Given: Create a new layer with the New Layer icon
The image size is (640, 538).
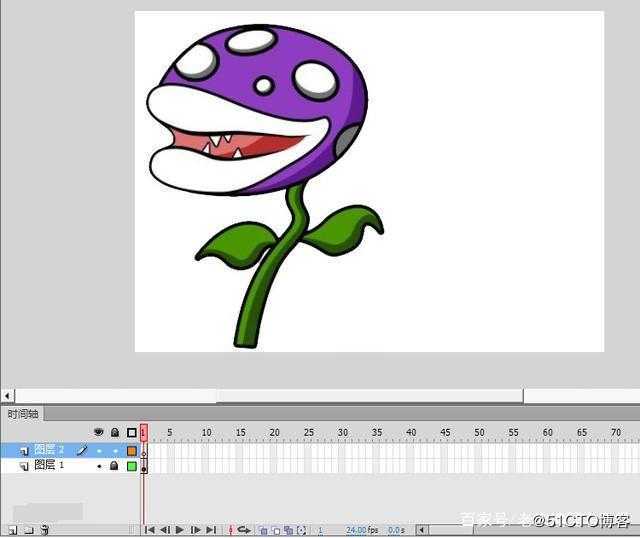Looking at the screenshot, I should (x=13, y=530).
